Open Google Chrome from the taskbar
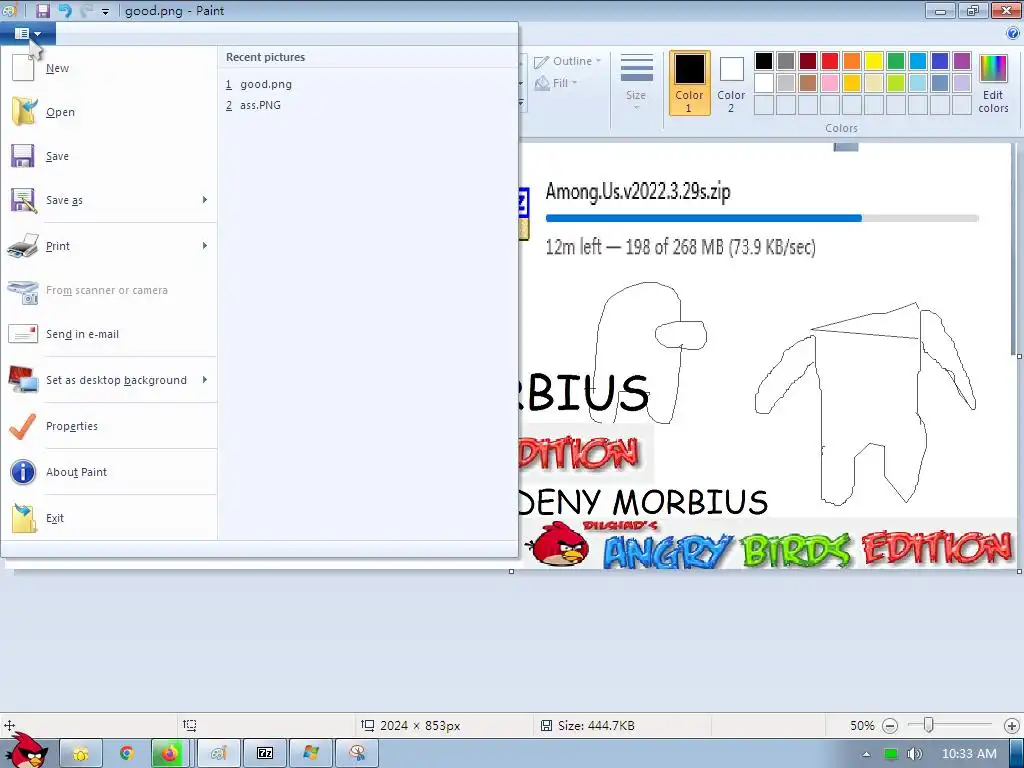Image resolution: width=1024 pixels, height=768 pixels. tap(126, 754)
